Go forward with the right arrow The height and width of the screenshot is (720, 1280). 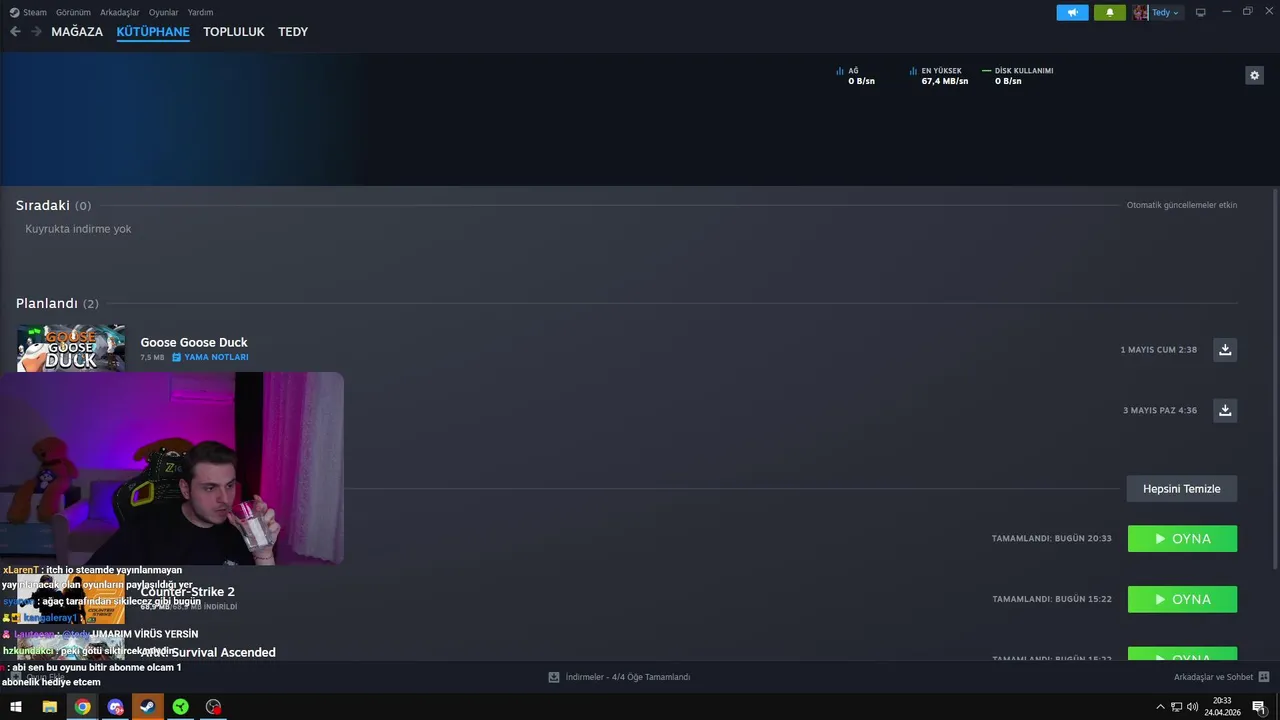coord(36,32)
